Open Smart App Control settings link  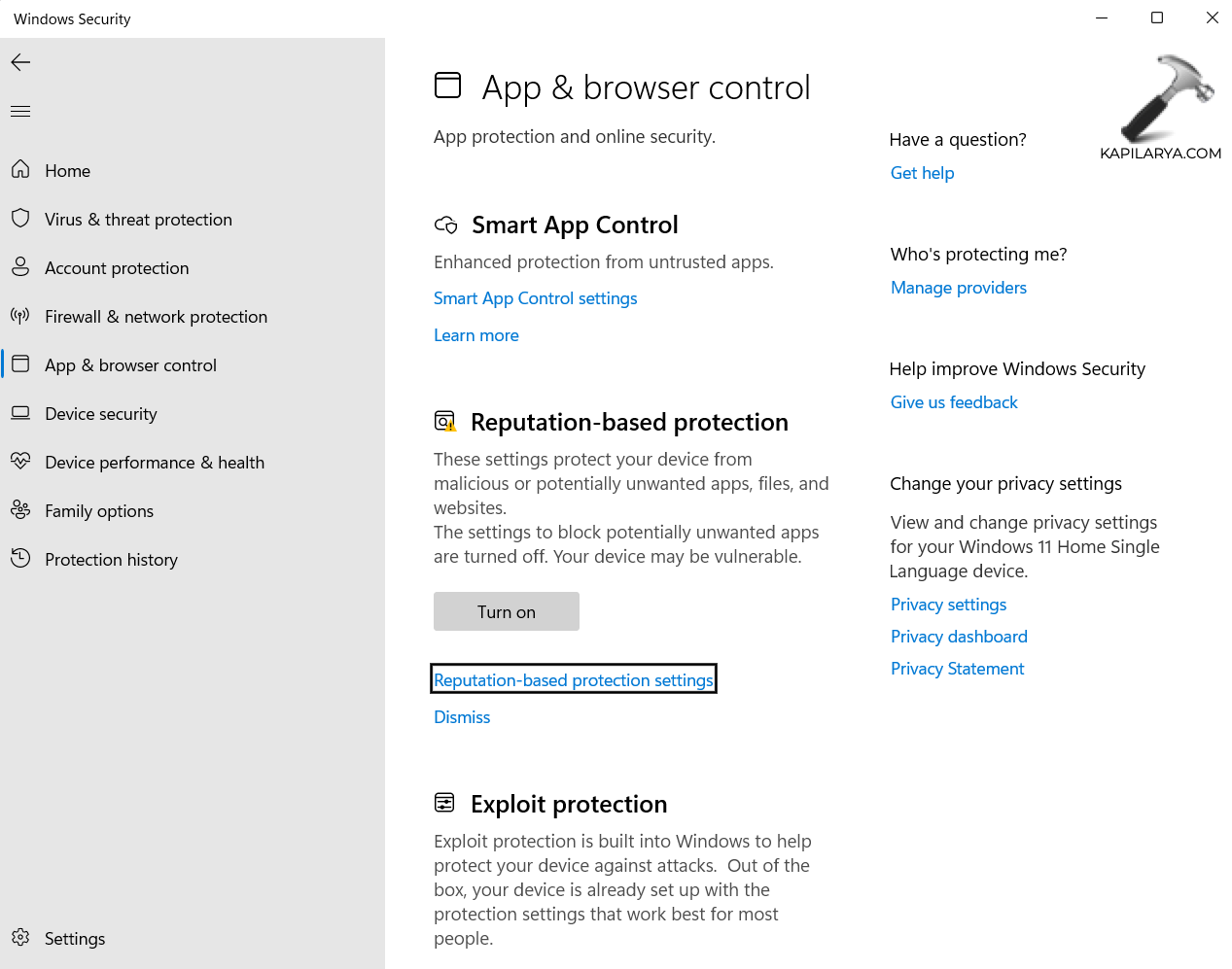(x=535, y=298)
